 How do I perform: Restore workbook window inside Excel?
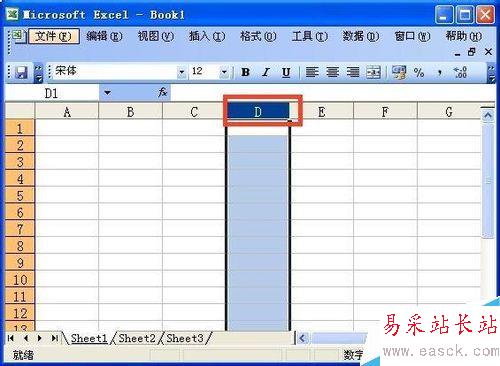[472, 52]
